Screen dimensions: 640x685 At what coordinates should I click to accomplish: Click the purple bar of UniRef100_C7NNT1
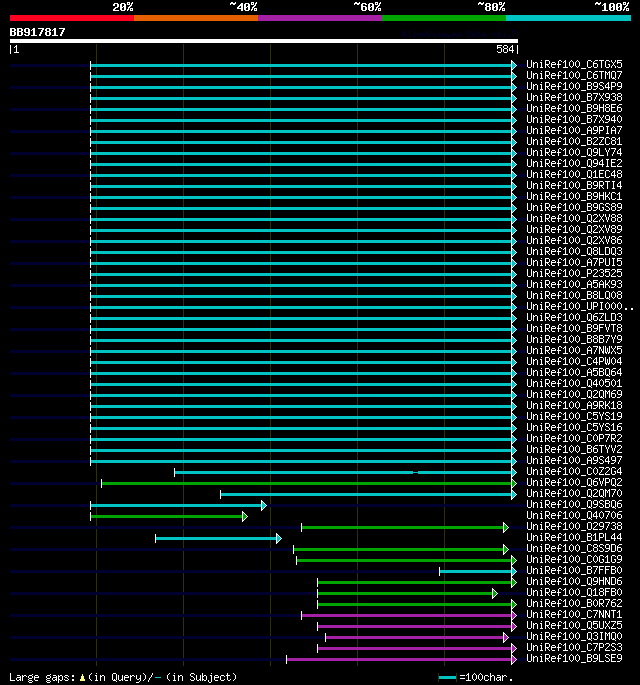(409, 615)
